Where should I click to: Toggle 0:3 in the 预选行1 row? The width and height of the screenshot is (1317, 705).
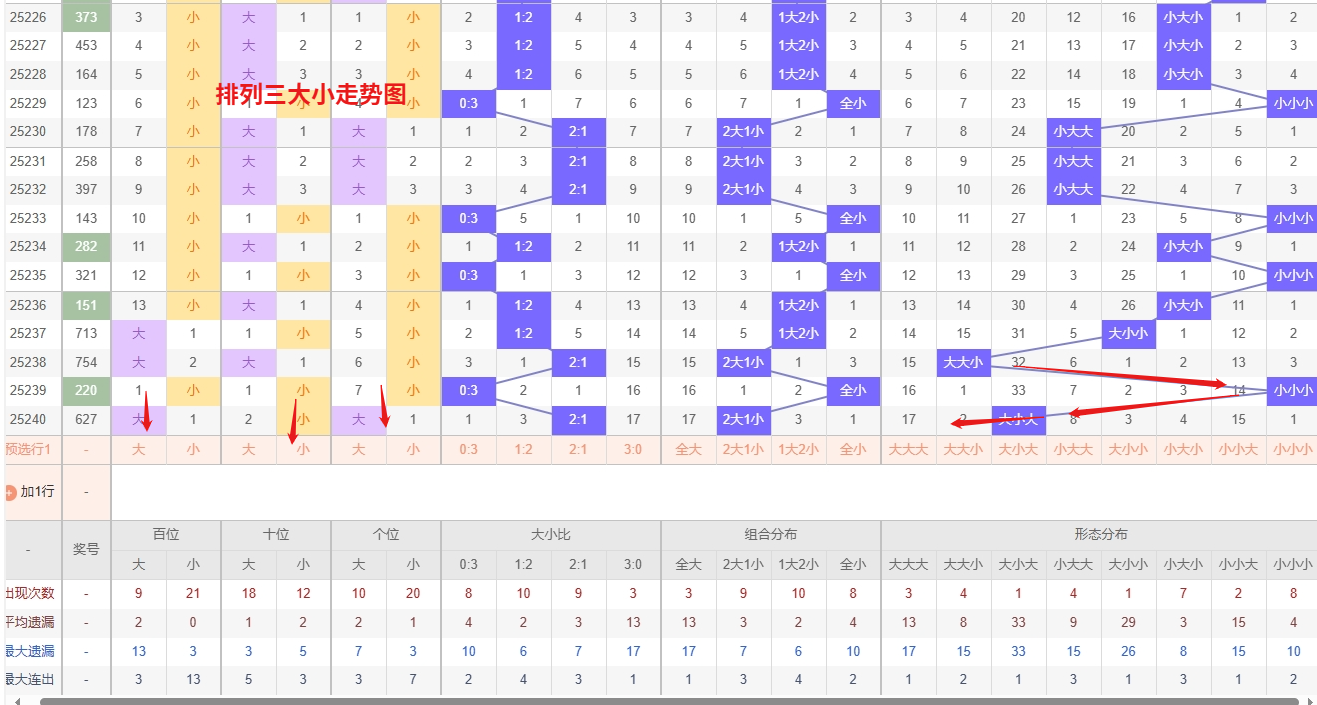[x=468, y=450]
